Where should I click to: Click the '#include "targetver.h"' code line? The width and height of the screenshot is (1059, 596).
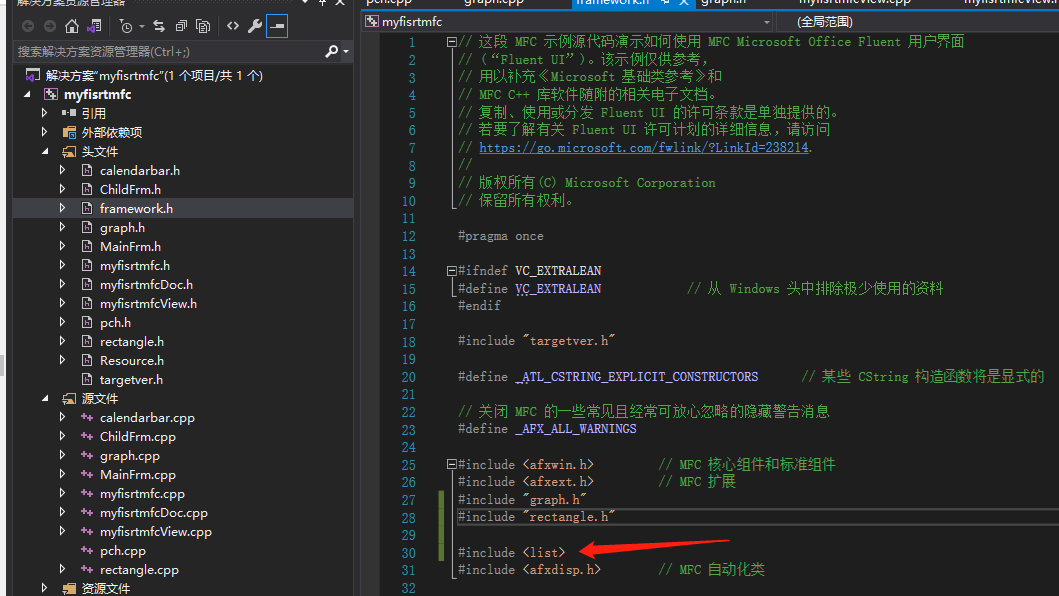click(x=536, y=341)
